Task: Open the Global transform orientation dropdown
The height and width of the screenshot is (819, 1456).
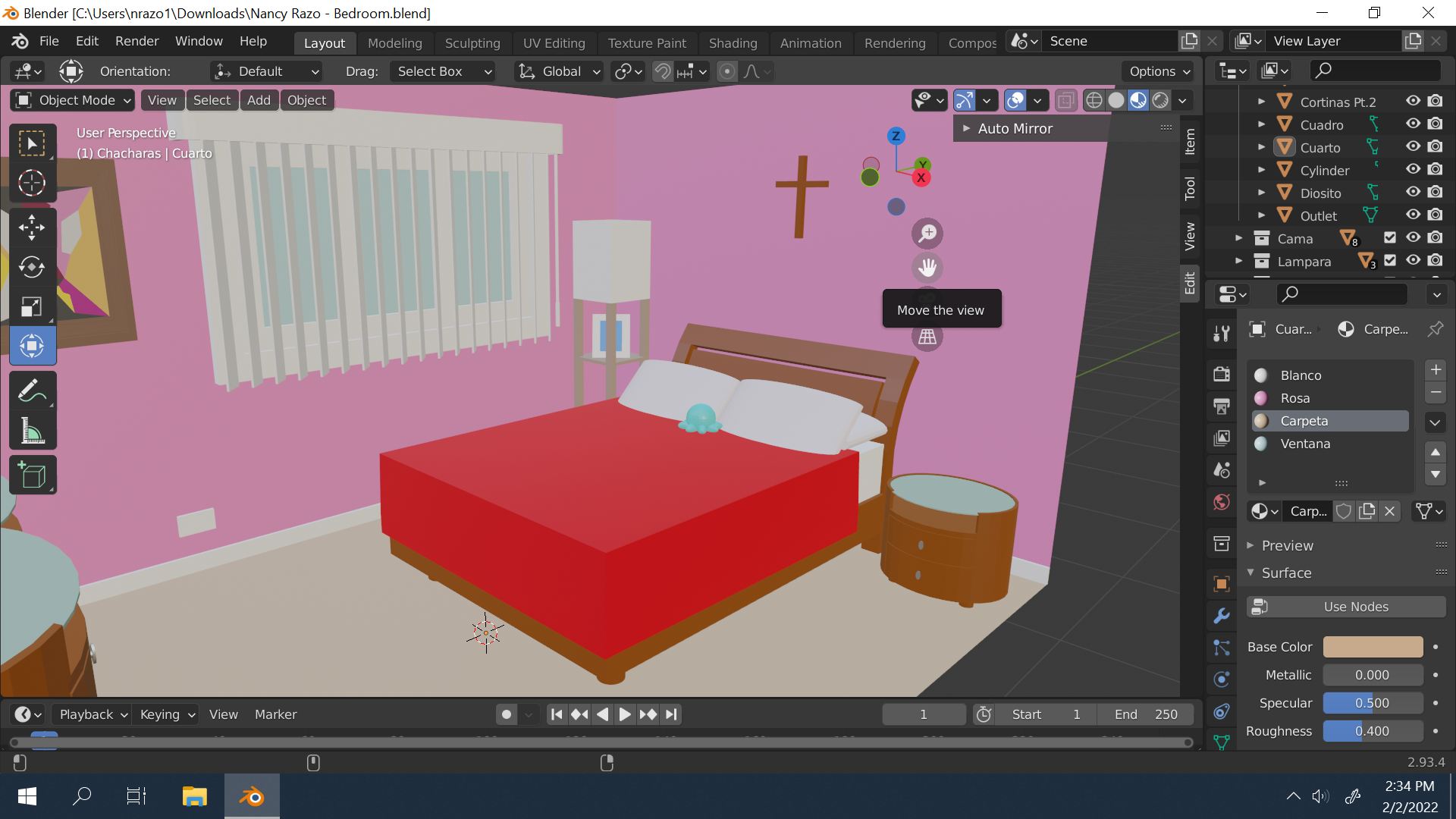Action: 559,71
